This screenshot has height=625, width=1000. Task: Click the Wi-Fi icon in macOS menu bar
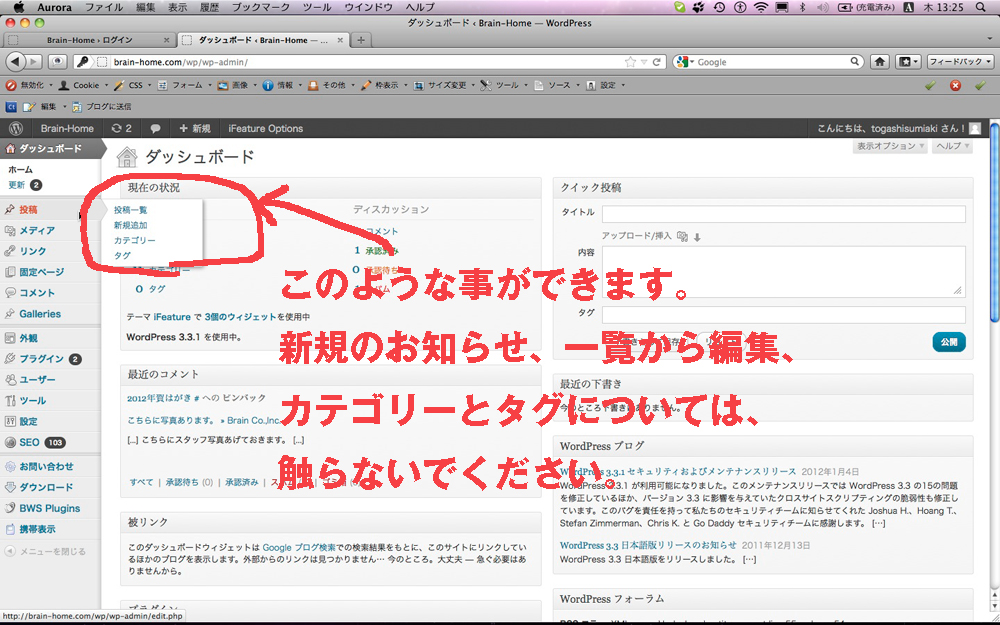[x=760, y=7]
